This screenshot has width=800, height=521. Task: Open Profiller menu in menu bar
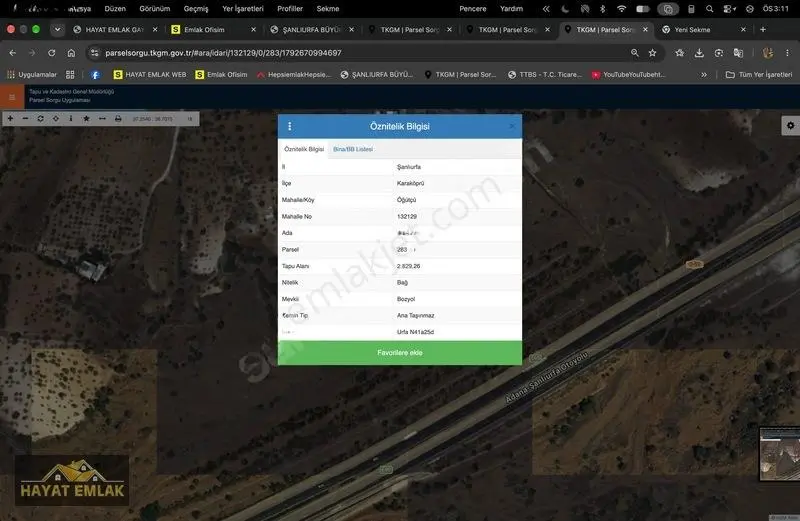[x=290, y=9]
